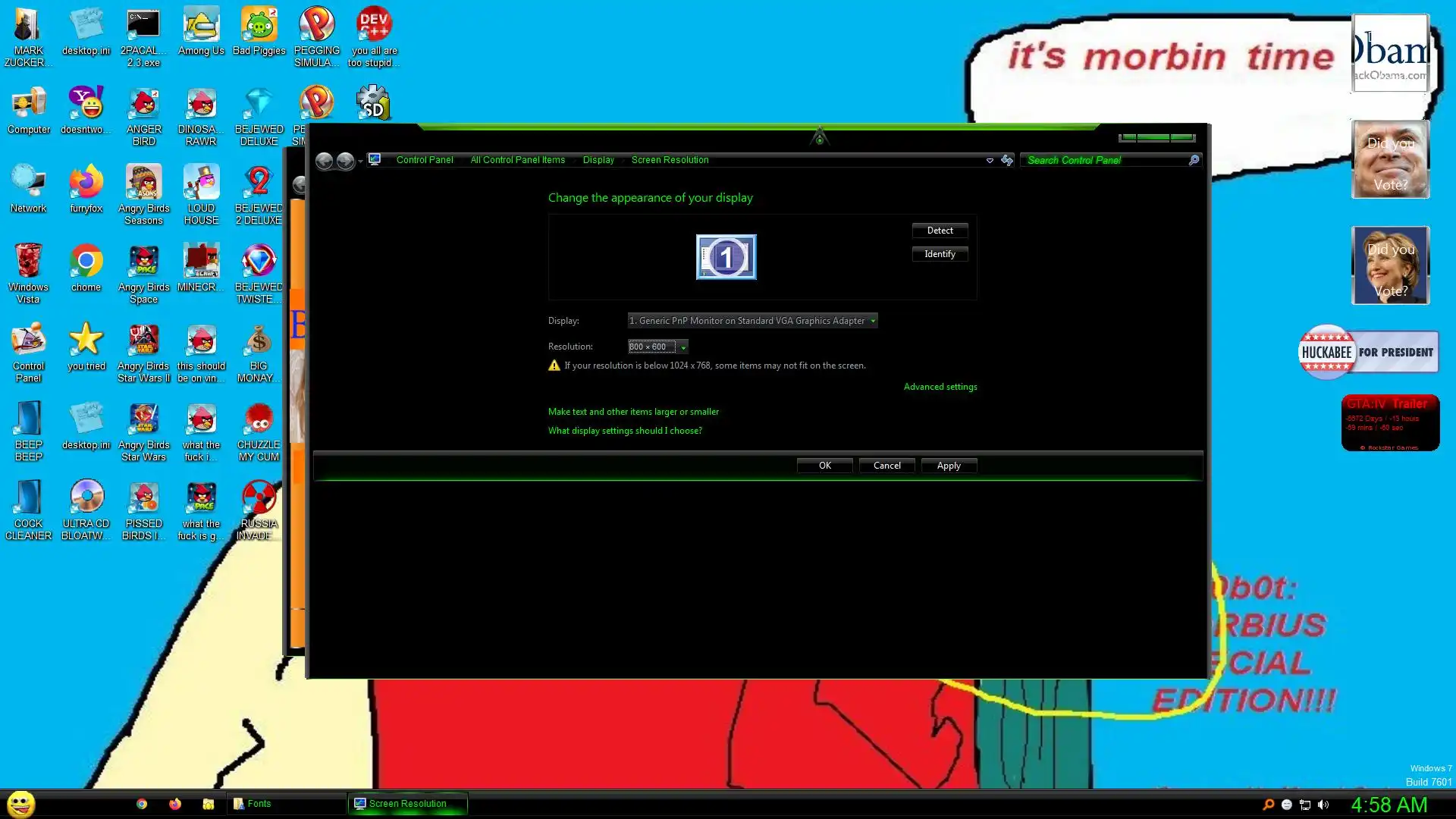Click the Chrome icon in taskbar
The height and width of the screenshot is (819, 1456).
pos(142,804)
